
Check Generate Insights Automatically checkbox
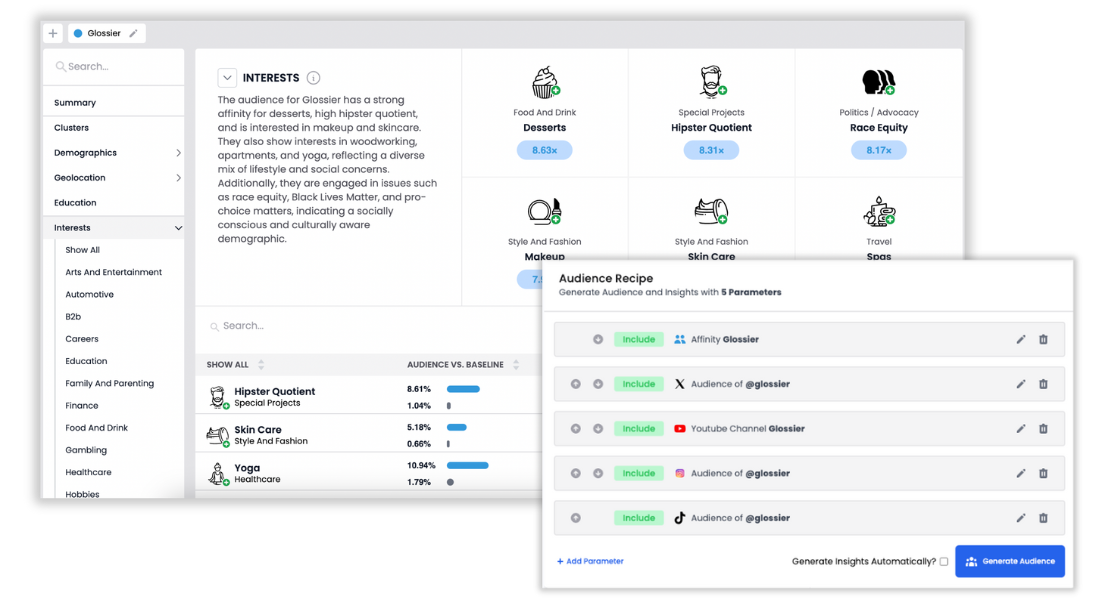click(944, 561)
